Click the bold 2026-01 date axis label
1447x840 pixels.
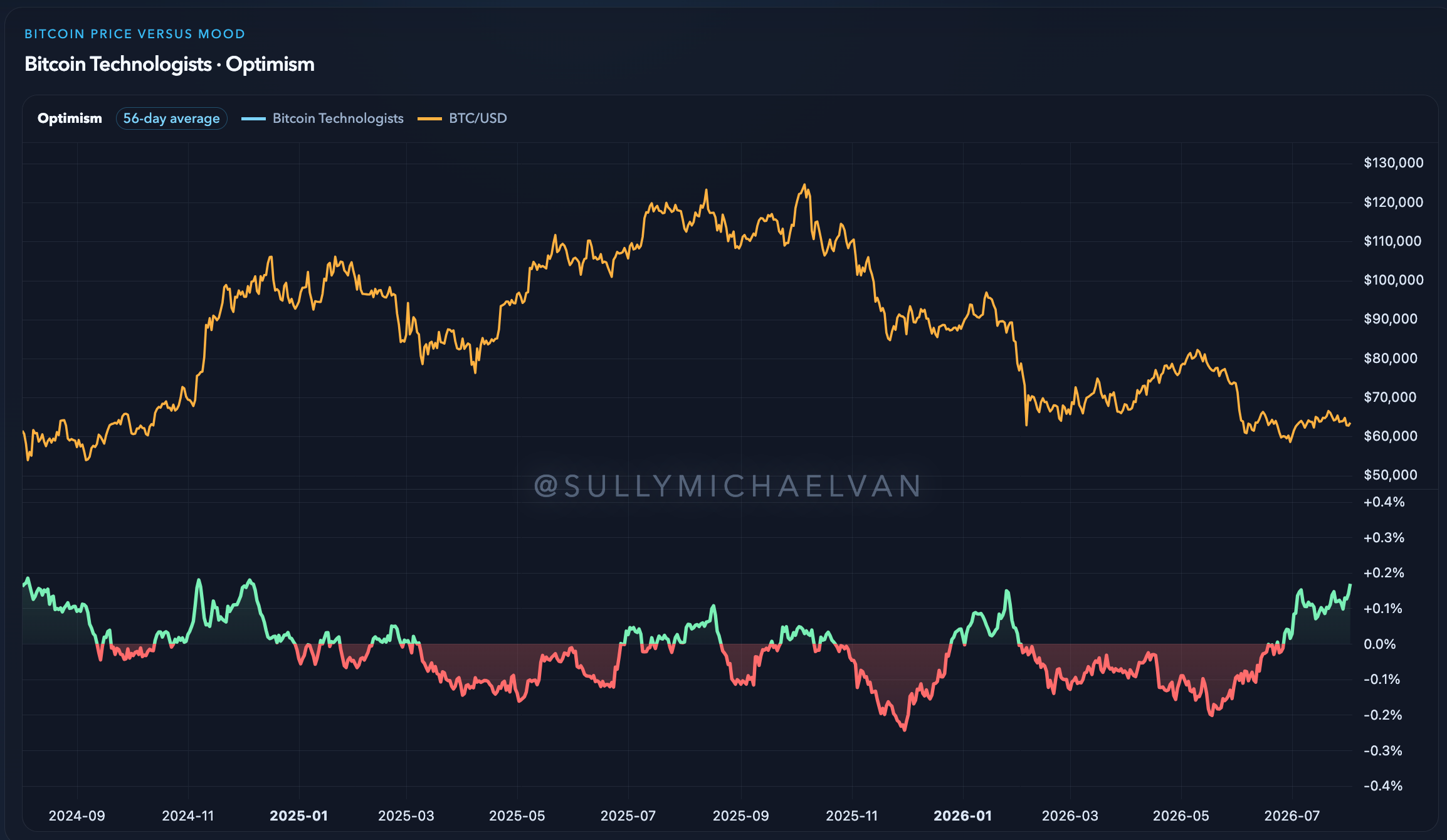coord(963,816)
